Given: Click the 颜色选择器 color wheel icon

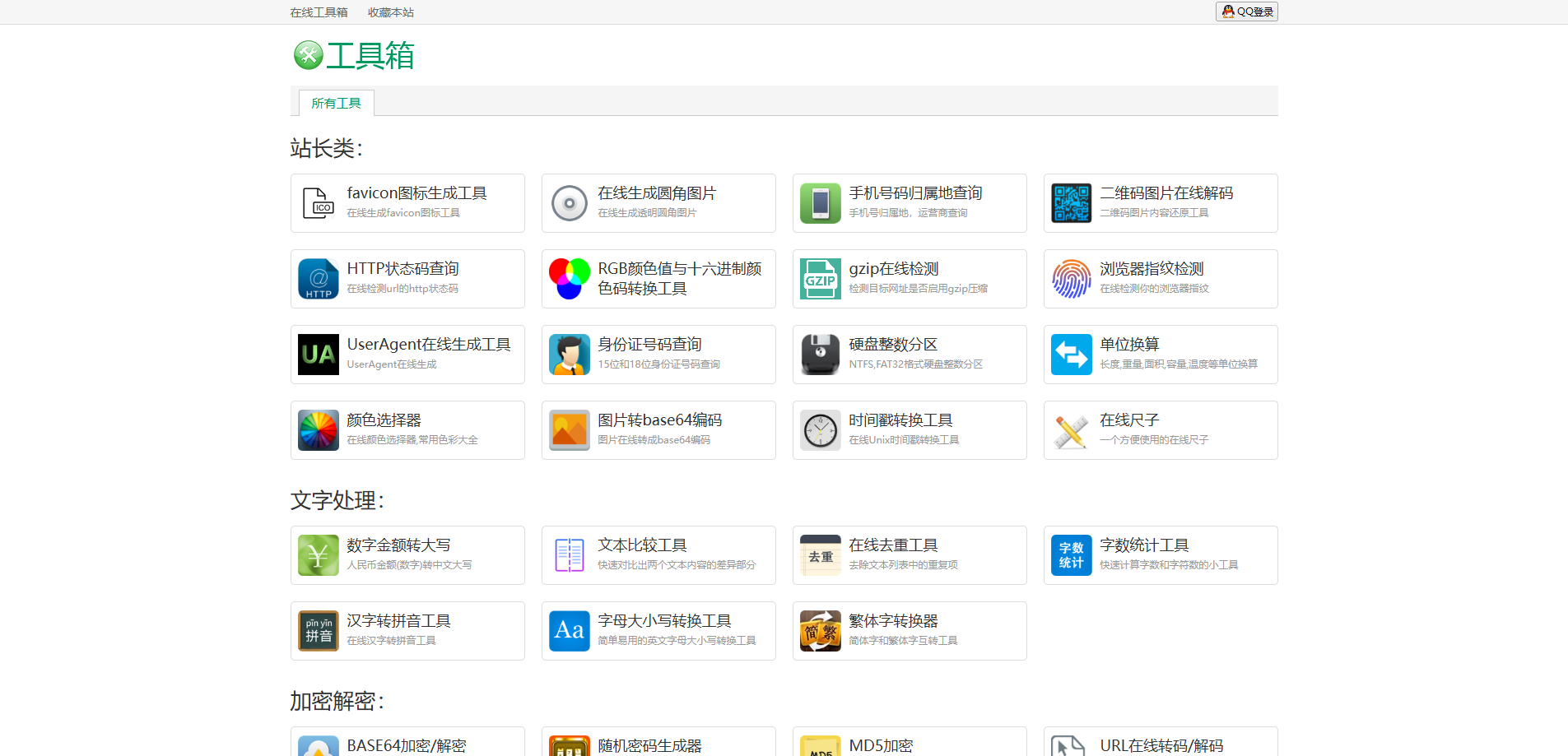Looking at the screenshot, I should [318, 430].
